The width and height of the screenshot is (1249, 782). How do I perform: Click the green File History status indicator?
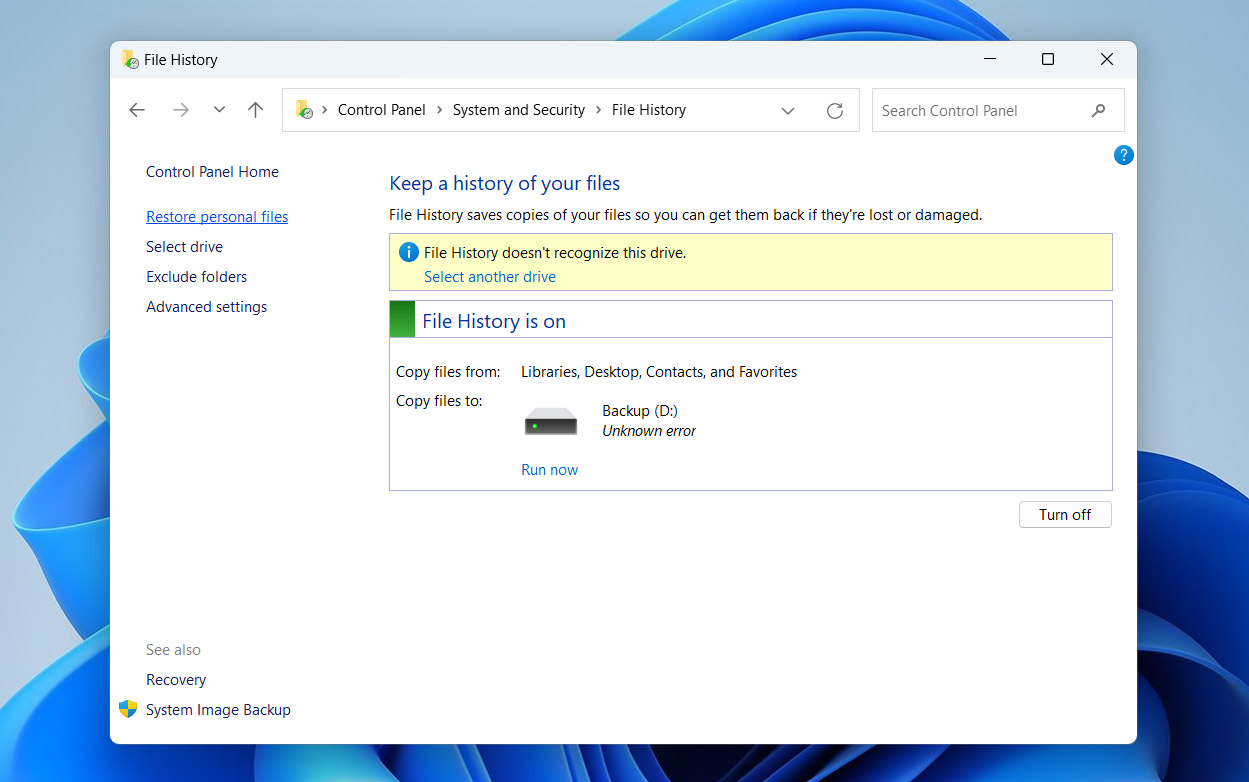[x=402, y=320]
